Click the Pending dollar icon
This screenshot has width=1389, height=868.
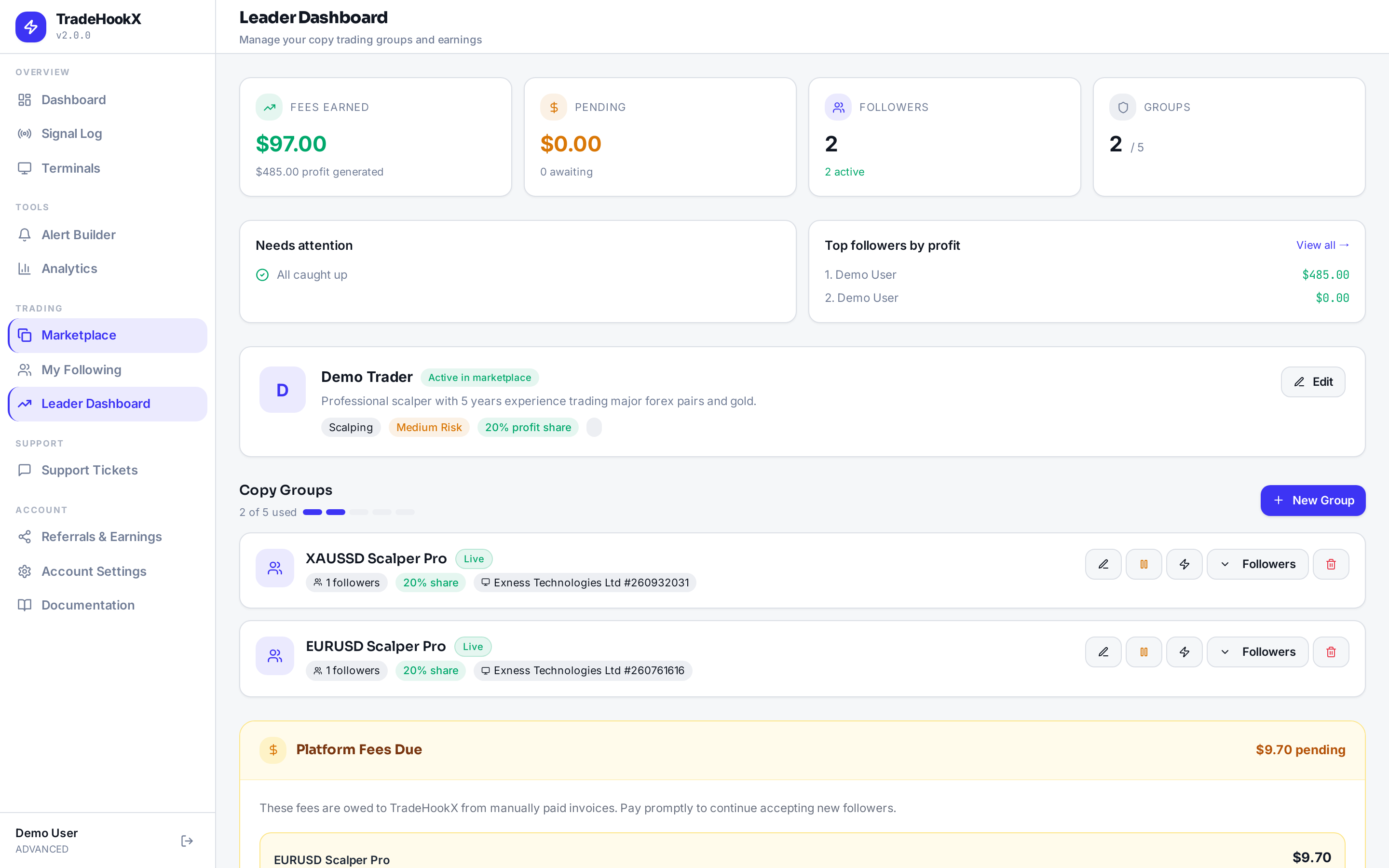pyautogui.click(x=554, y=108)
